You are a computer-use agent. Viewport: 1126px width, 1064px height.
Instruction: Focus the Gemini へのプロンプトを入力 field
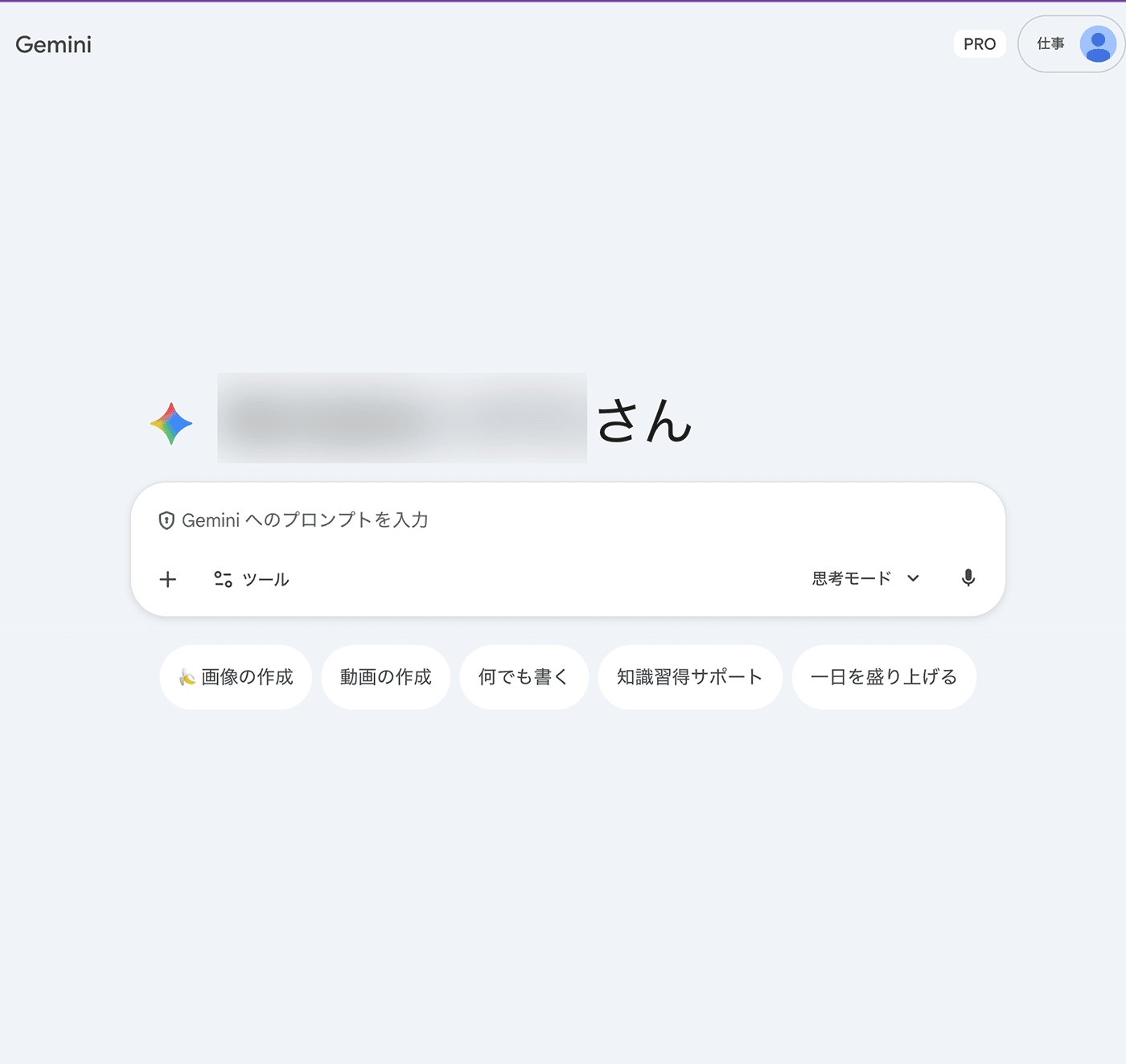[x=483, y=520]
